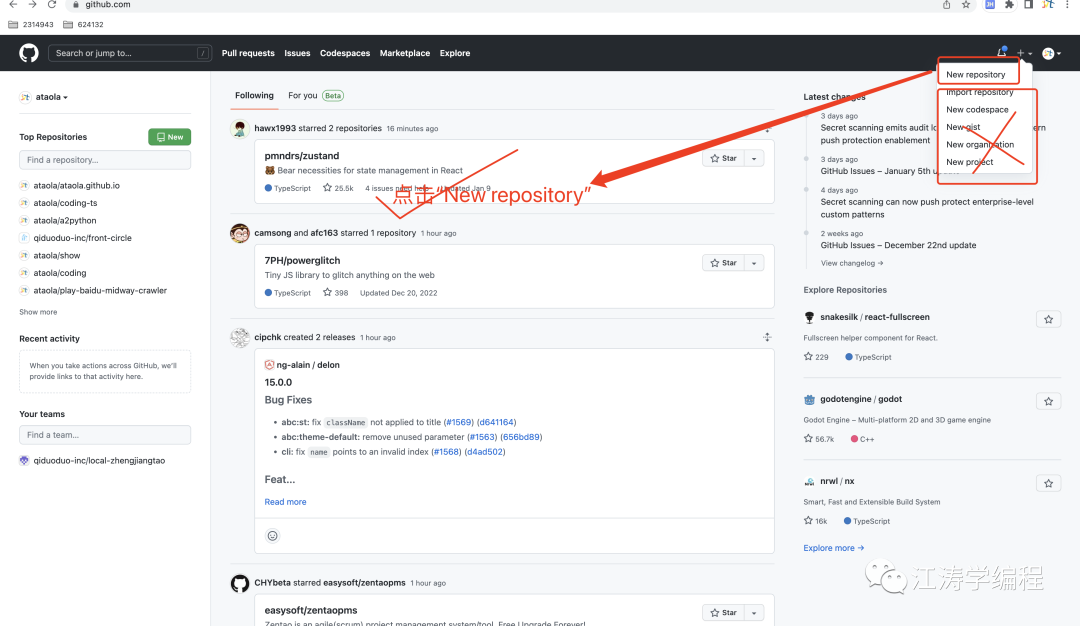Click Explore more repositories link
This screenshot has width=1080, height=626.
[x=833, y=548]
